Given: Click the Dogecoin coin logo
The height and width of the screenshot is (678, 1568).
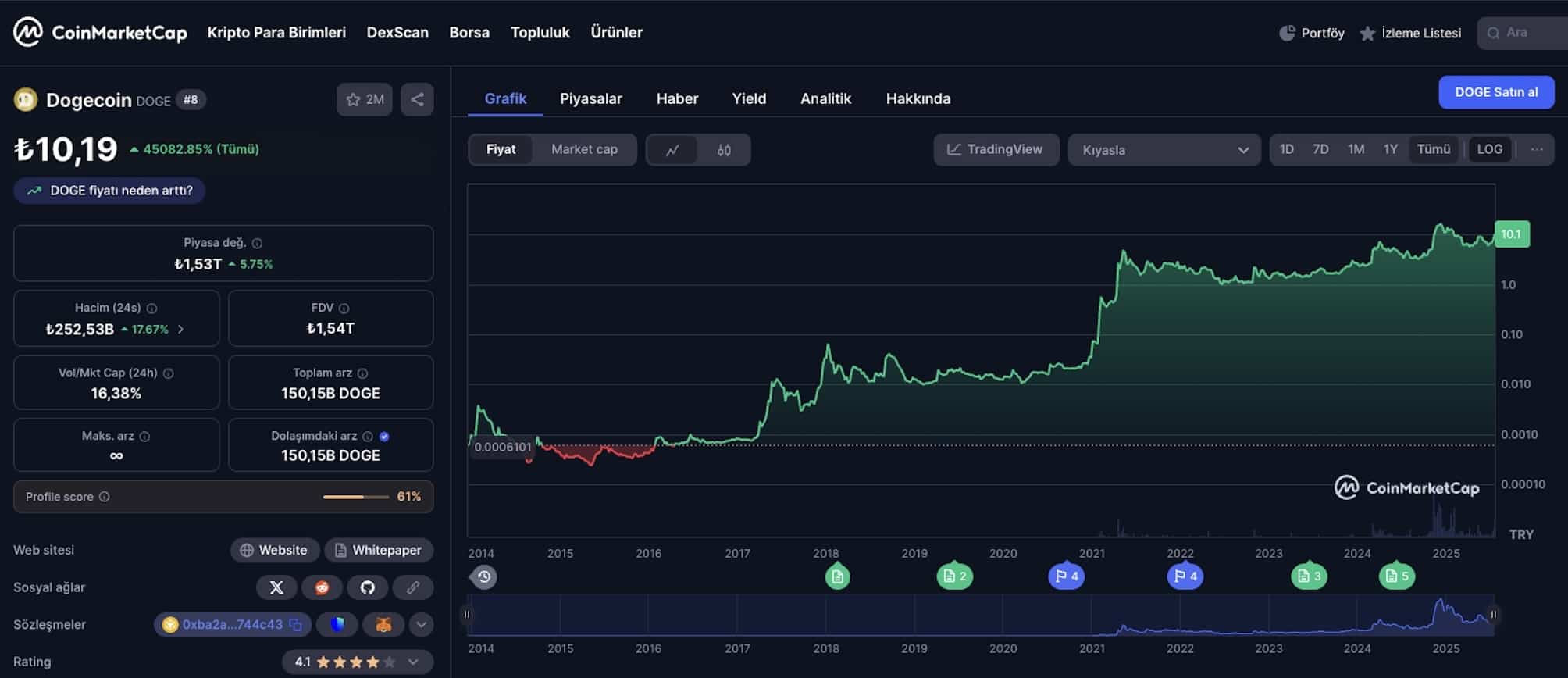Looking at the screenshot, I should click(26, 100).
